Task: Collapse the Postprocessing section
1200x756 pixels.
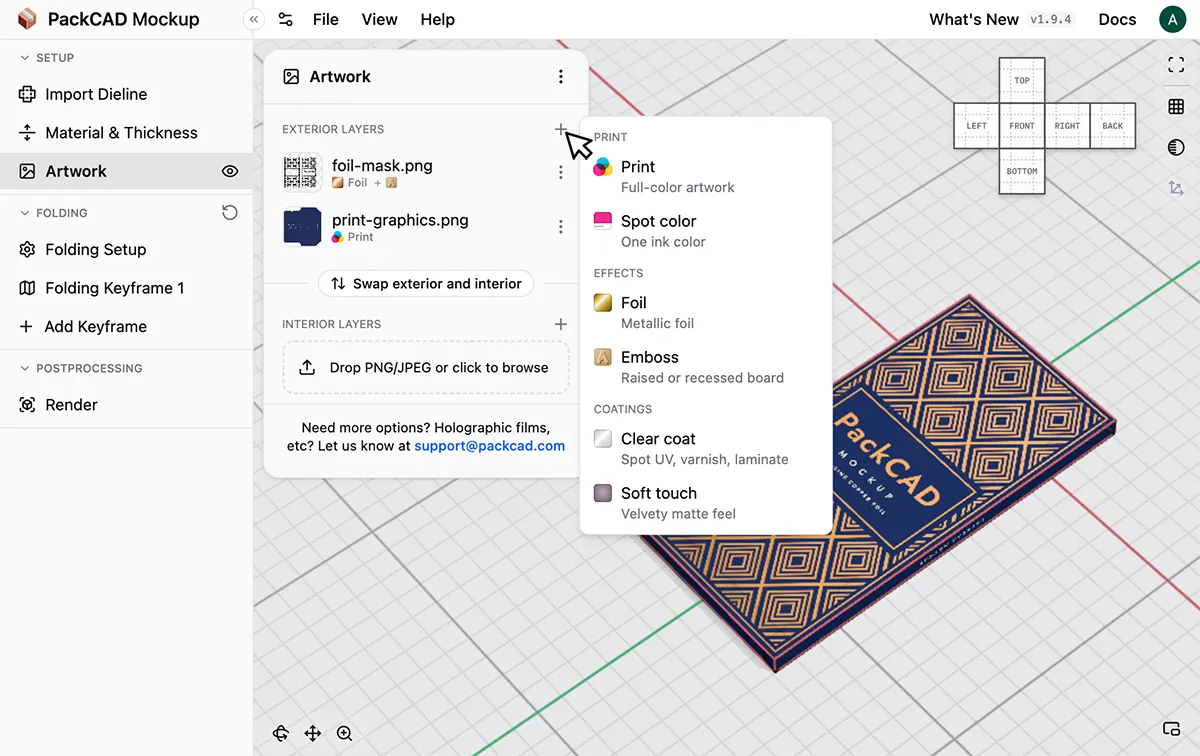Action: [x=81, y=368]
